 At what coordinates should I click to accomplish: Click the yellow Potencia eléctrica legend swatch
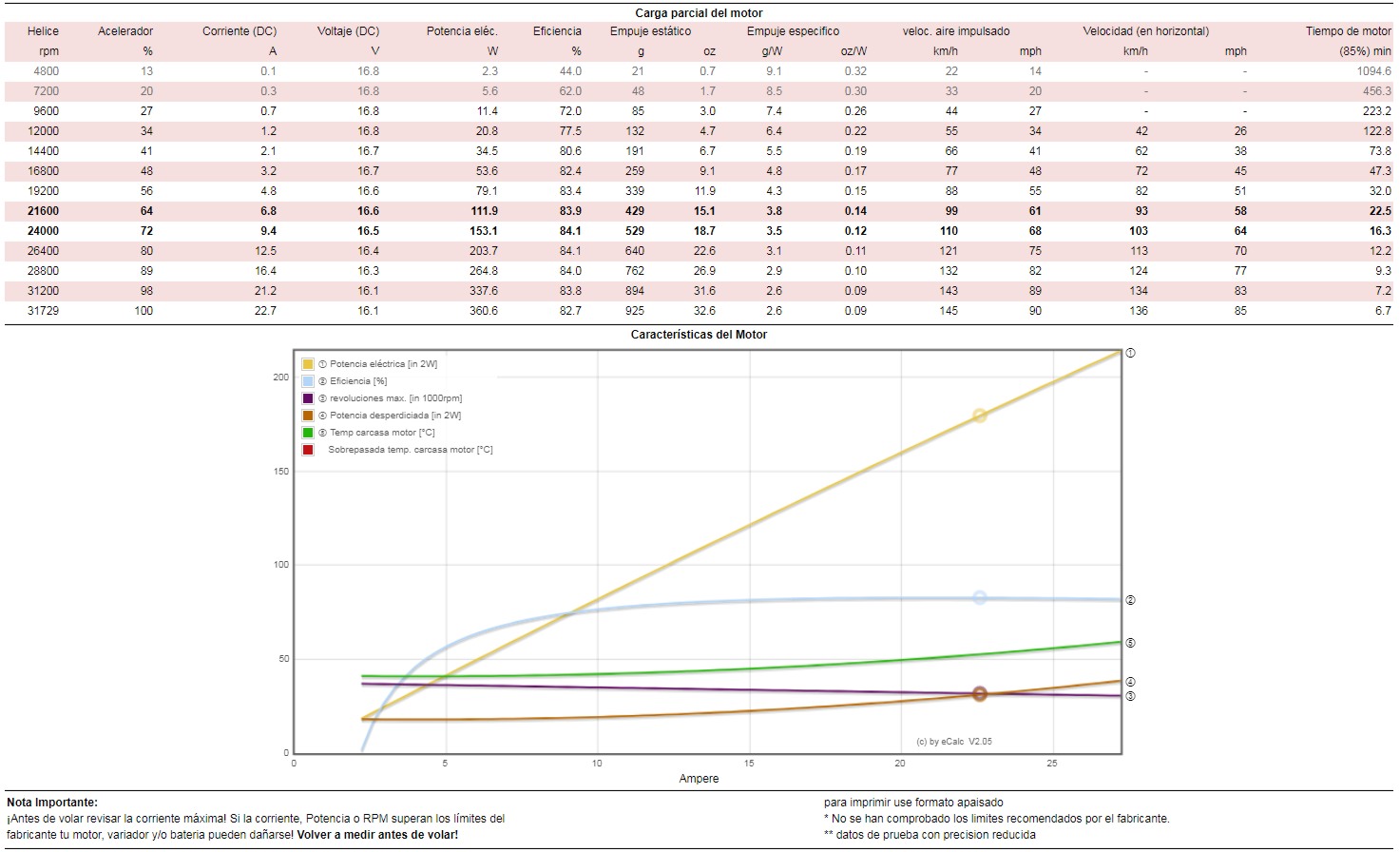(308, 364)
